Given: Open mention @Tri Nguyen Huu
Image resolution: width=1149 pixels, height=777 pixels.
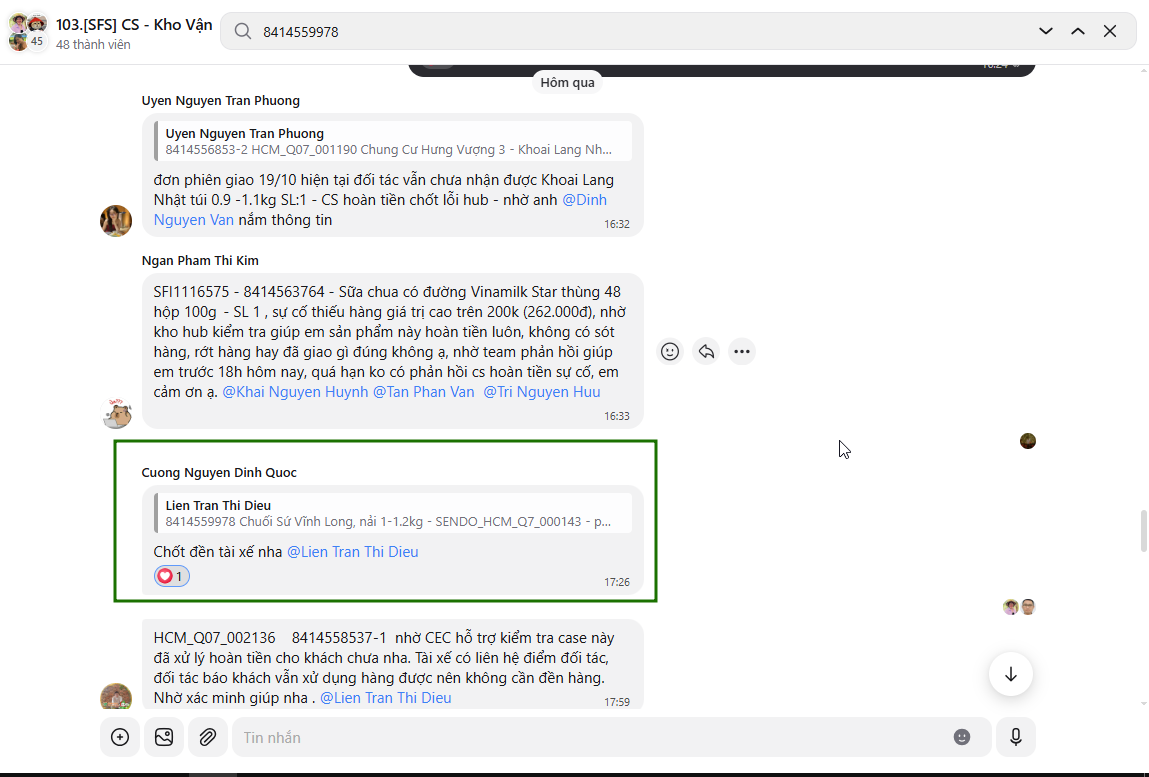Looking at the screenshot, I should [x=542, y=392].
